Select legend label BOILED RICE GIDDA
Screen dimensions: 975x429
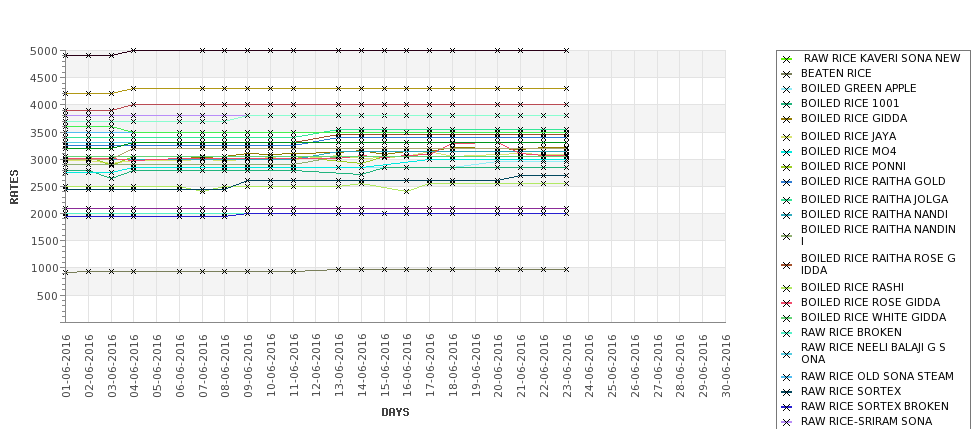pos(854,118)
